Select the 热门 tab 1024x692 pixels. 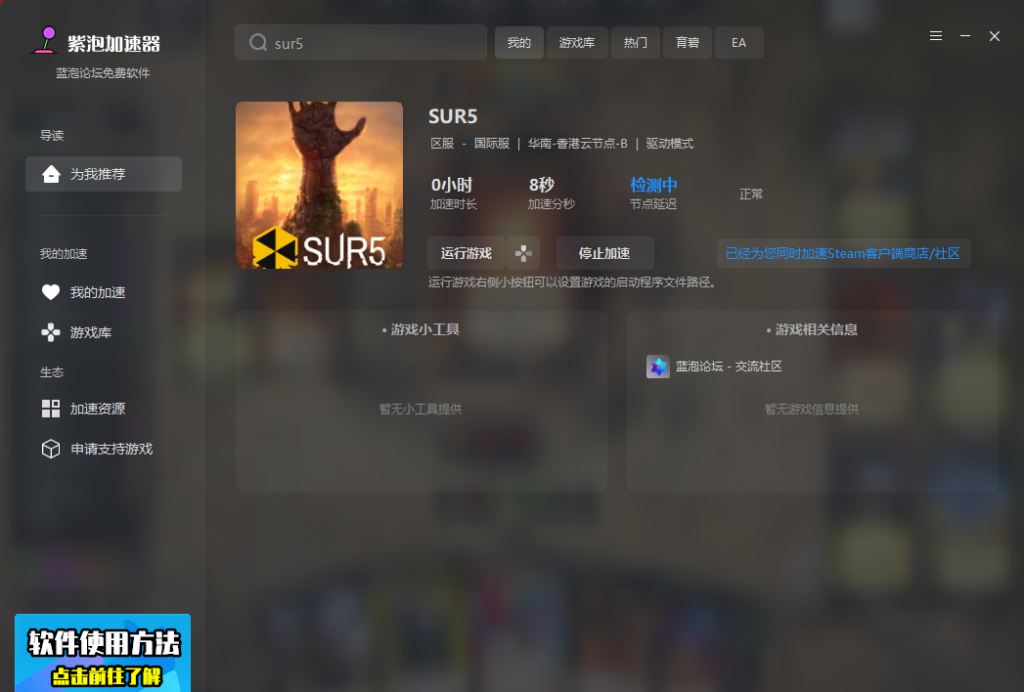click(635, 42)
